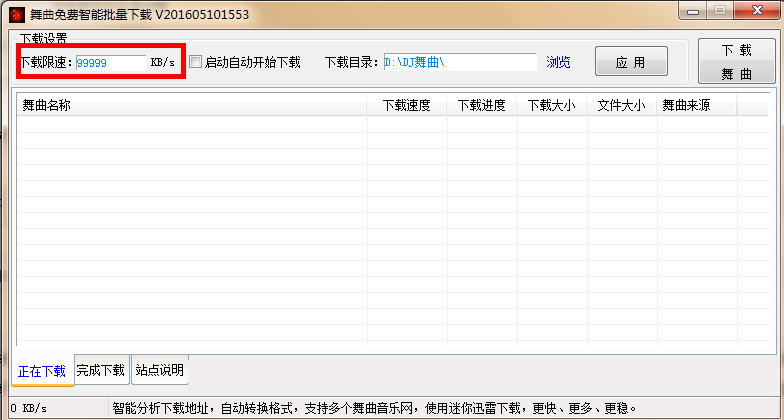
Task: Minimize the window
Action: (693, 11)
